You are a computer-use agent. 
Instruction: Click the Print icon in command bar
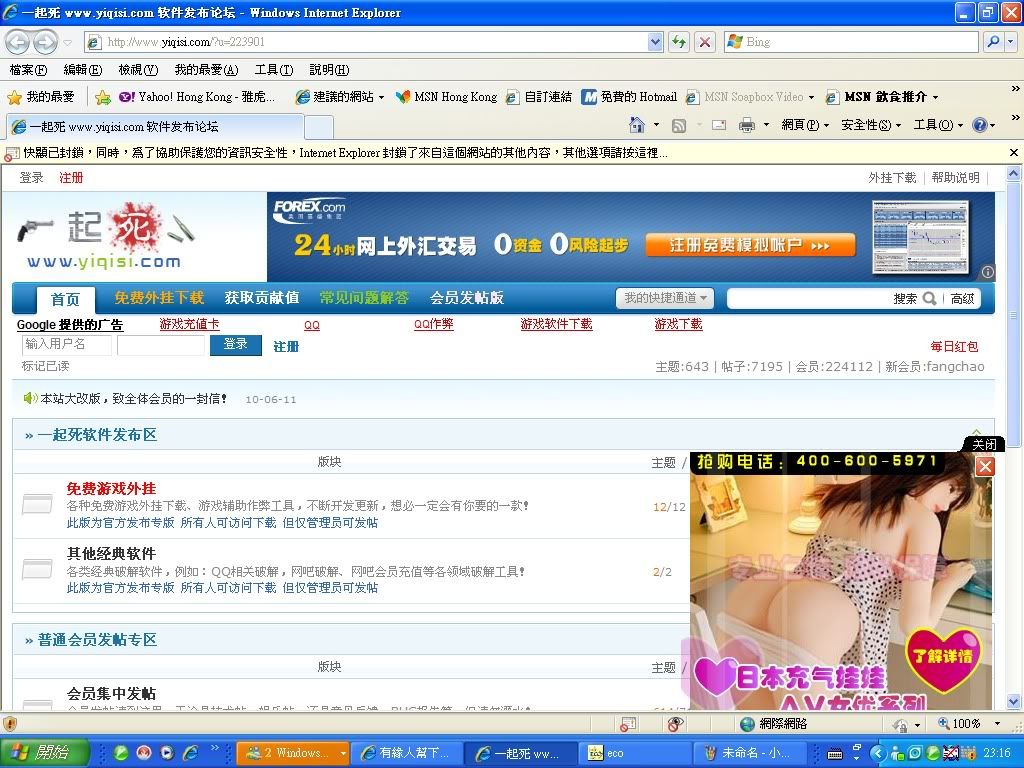tap(746, 125)
